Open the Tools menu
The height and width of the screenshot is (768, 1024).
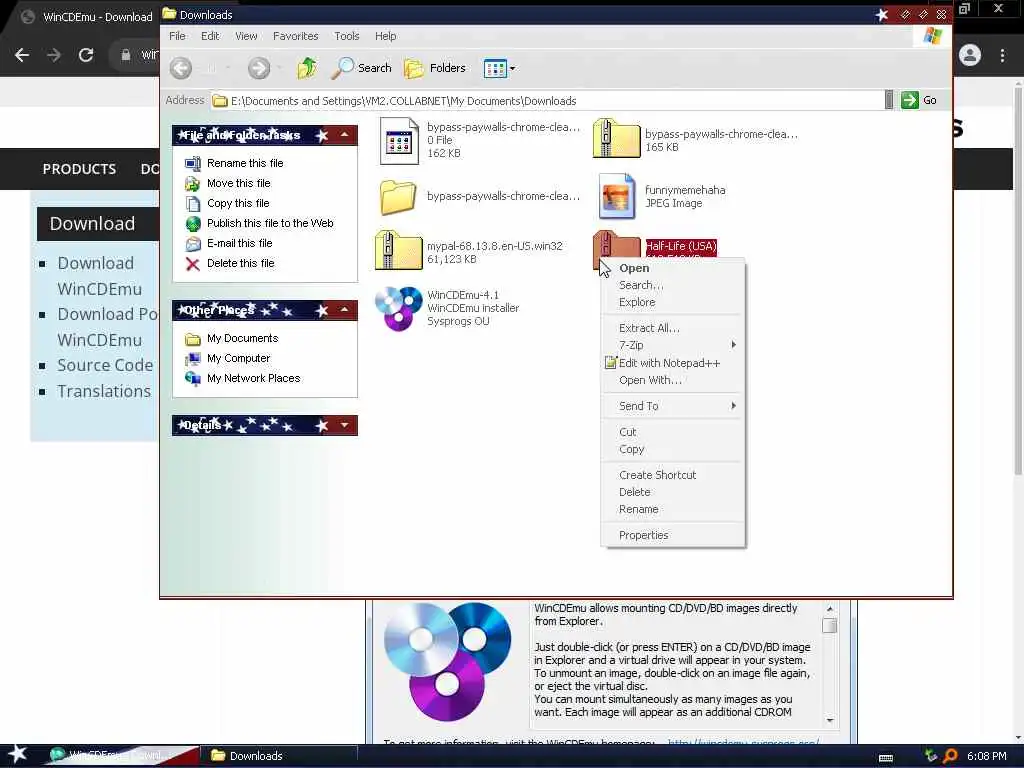[x=347, y=36]
